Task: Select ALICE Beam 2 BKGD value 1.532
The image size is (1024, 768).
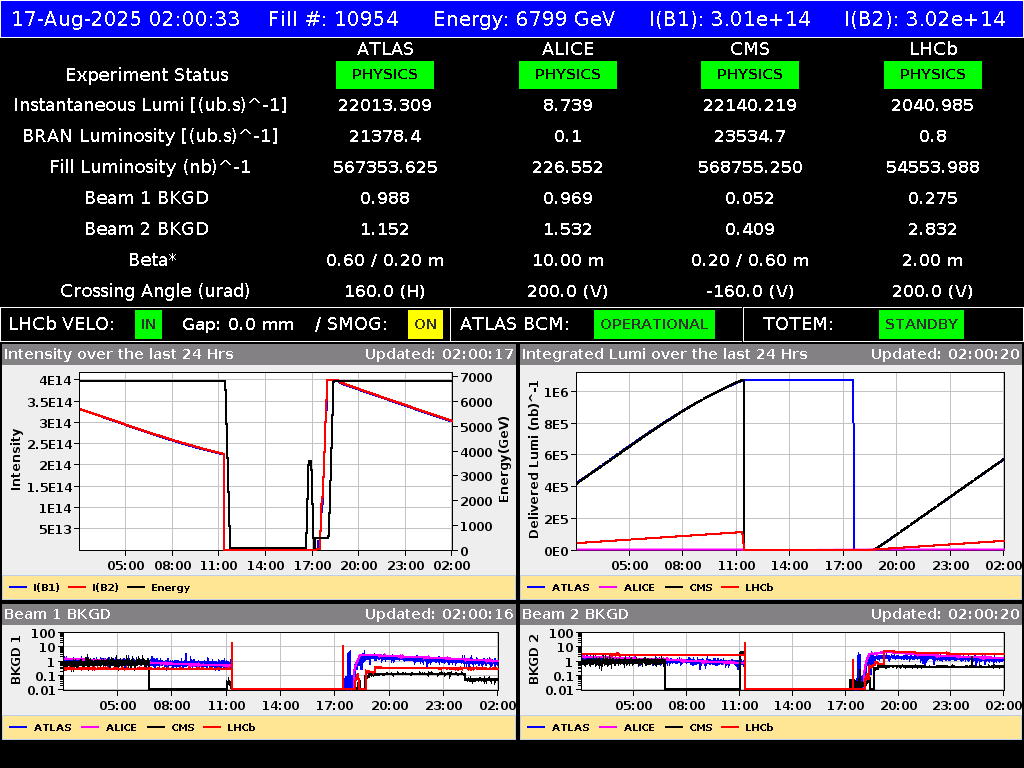Action: click(568, 229)
